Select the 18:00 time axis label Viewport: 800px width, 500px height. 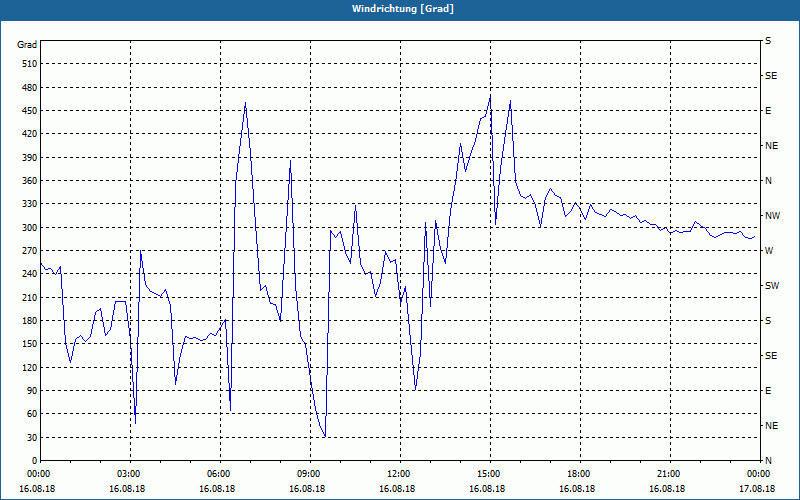[x=580, y=474]
